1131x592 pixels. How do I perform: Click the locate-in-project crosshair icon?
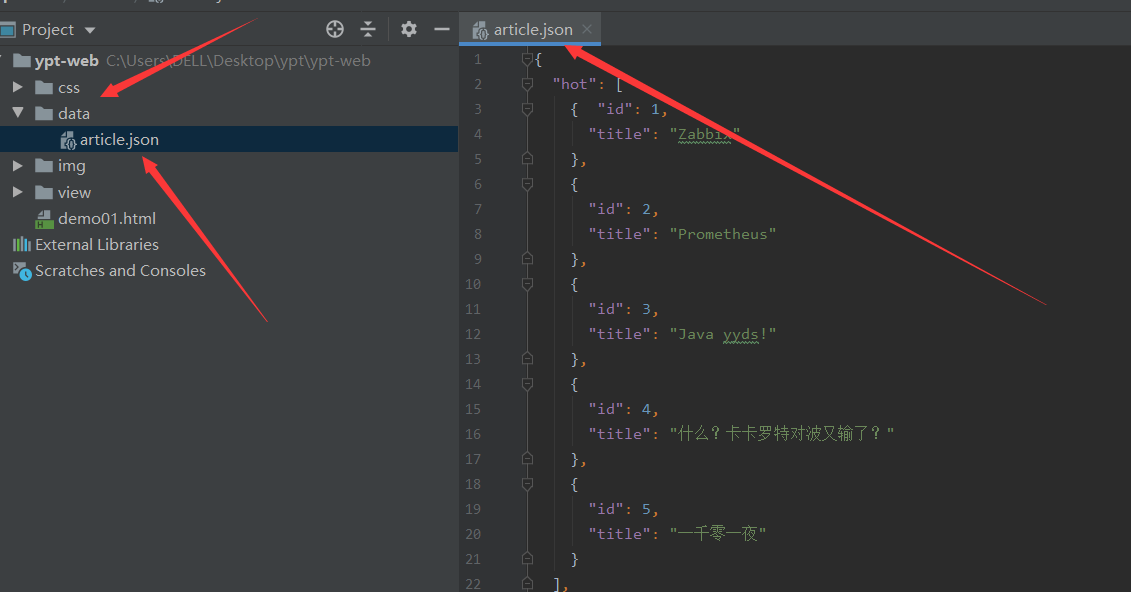click(x=335, y=30)
